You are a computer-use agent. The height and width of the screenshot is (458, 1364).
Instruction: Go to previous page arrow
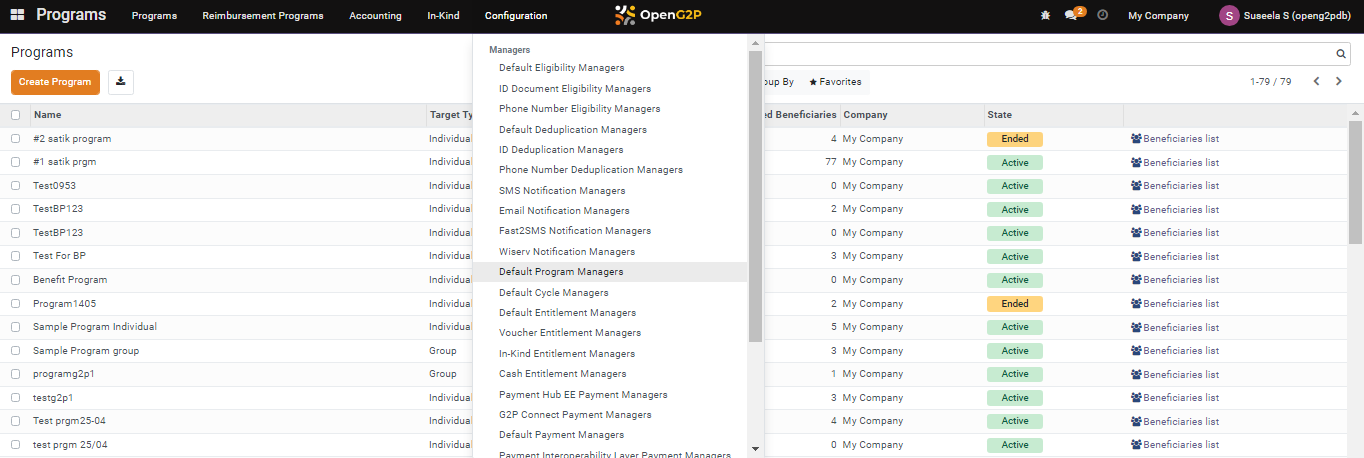1316,82
